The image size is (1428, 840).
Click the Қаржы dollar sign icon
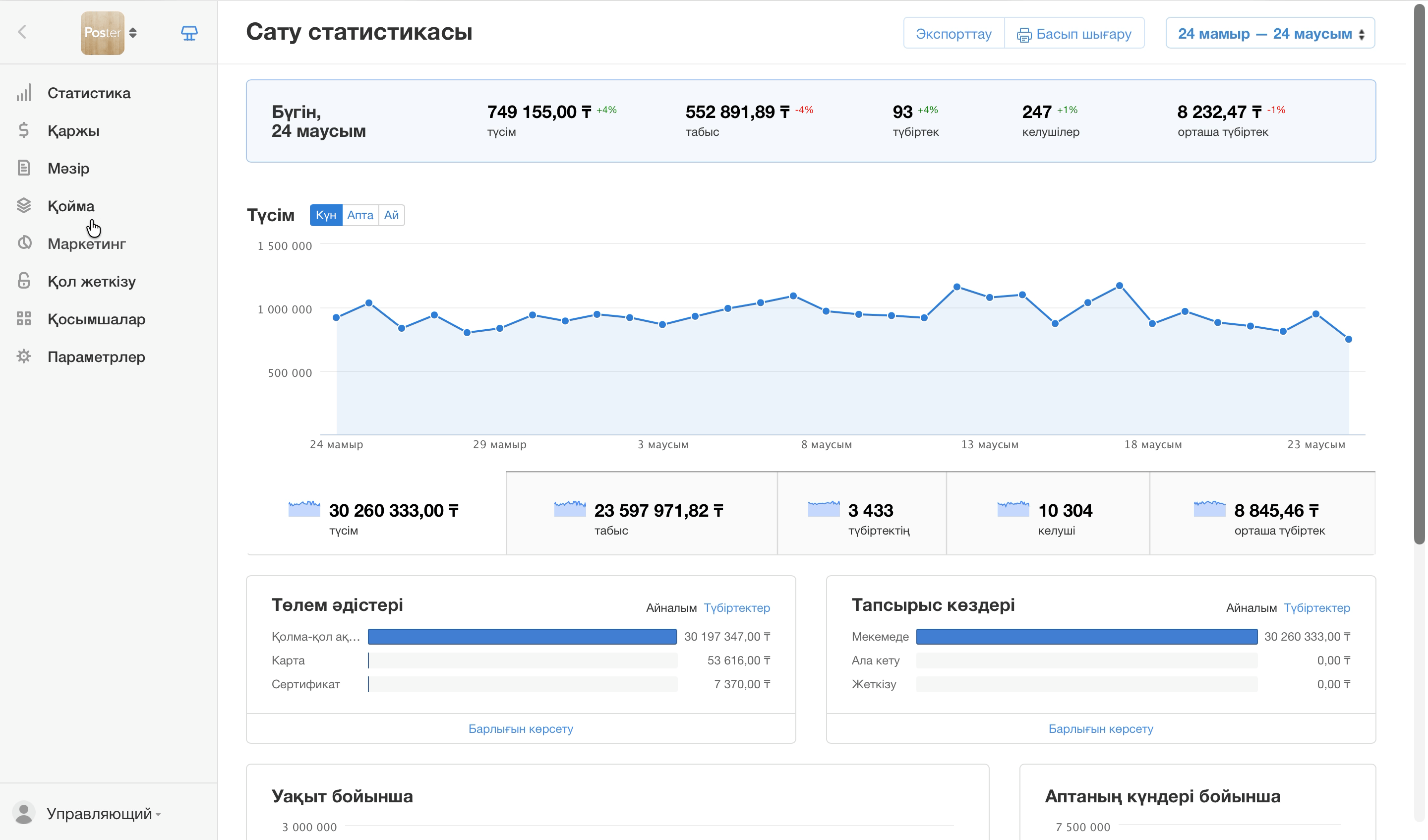click(x=24, y=130)
